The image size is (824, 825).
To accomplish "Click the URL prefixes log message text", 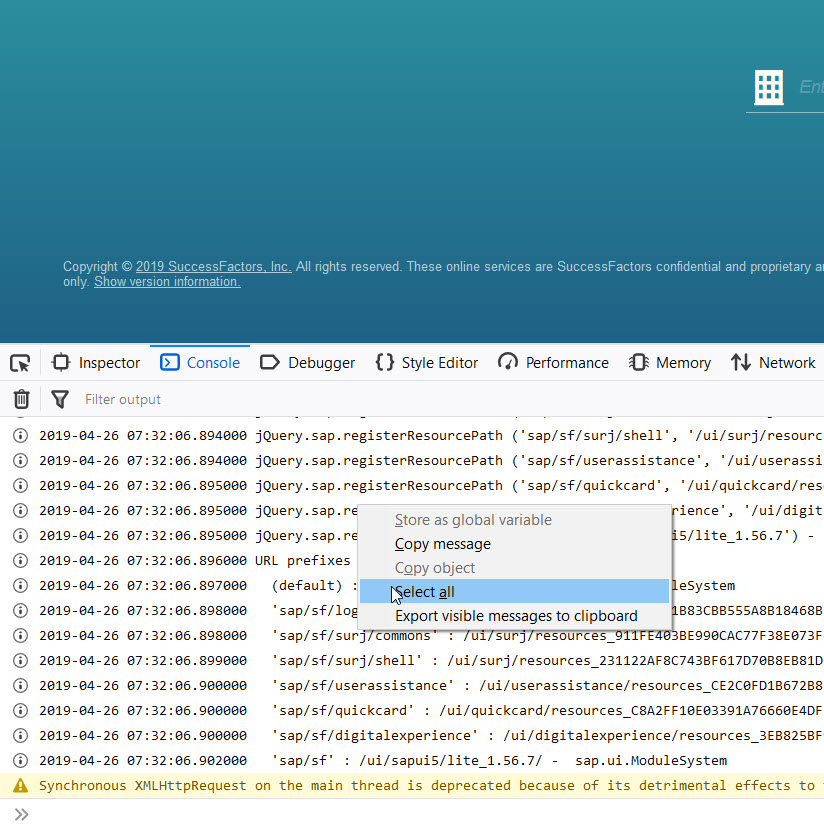I will click(303, 561).
